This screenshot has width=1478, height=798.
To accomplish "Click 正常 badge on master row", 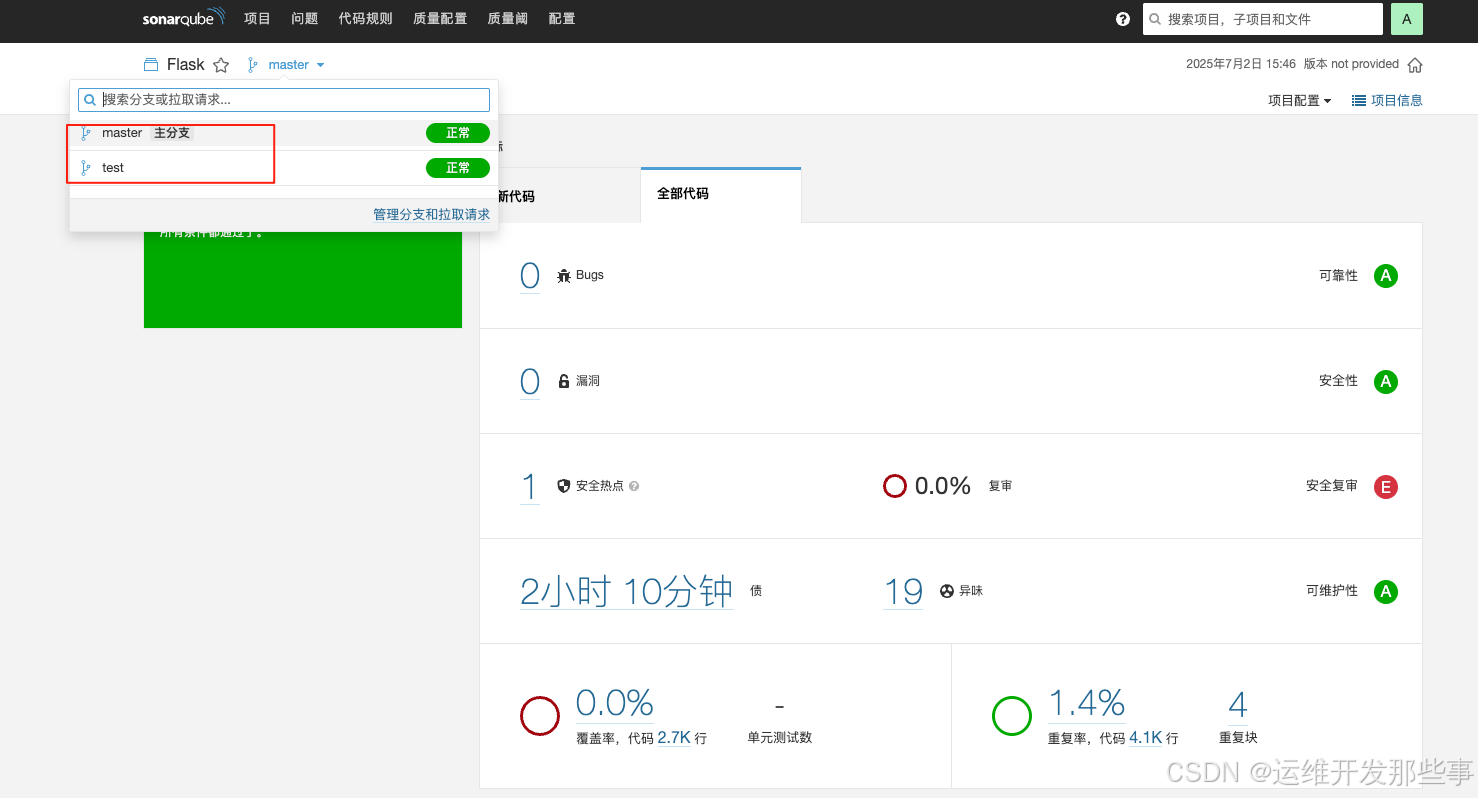I will pos(458,133).
